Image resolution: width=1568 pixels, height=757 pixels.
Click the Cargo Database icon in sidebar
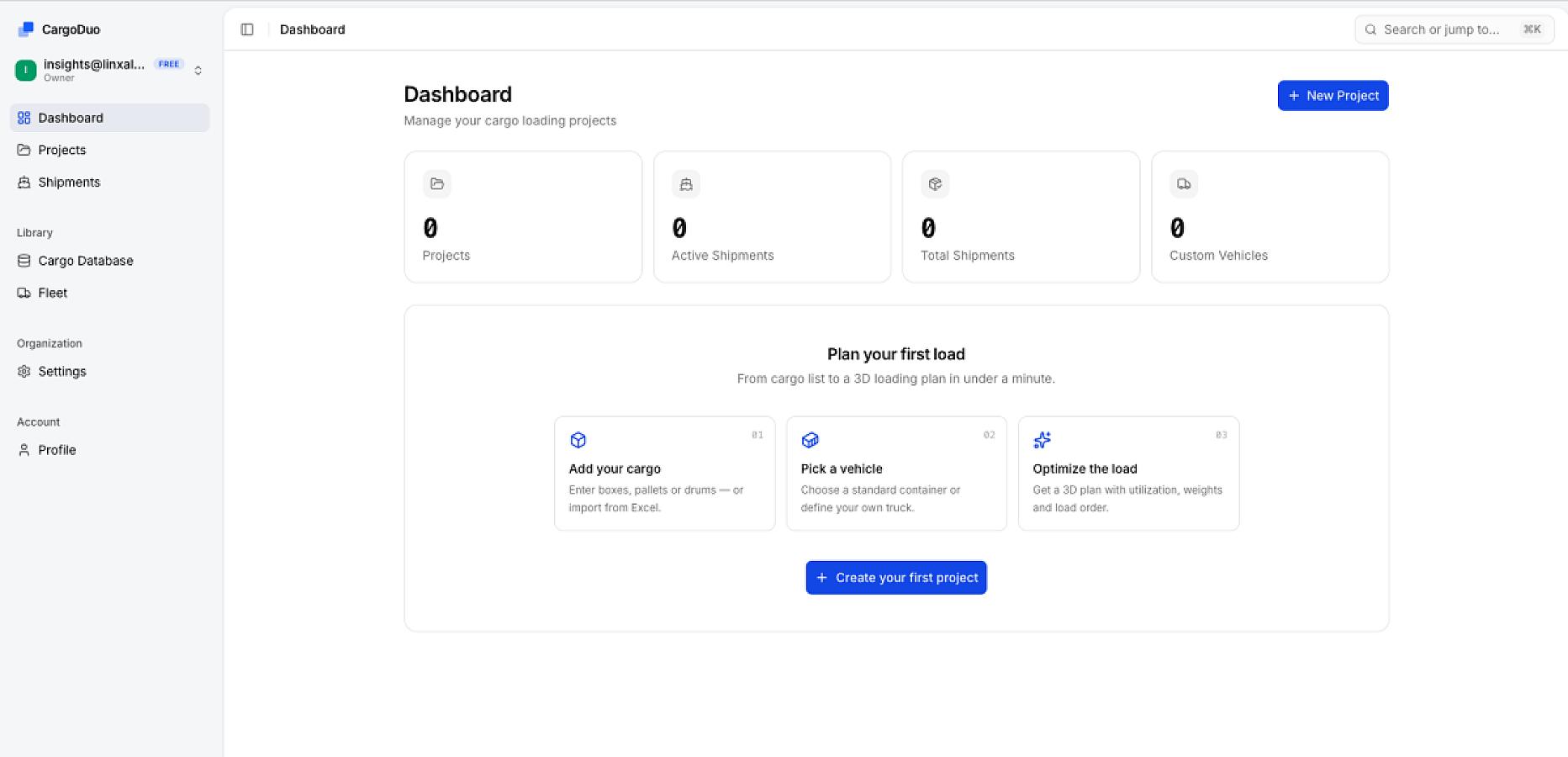[24, 261]
